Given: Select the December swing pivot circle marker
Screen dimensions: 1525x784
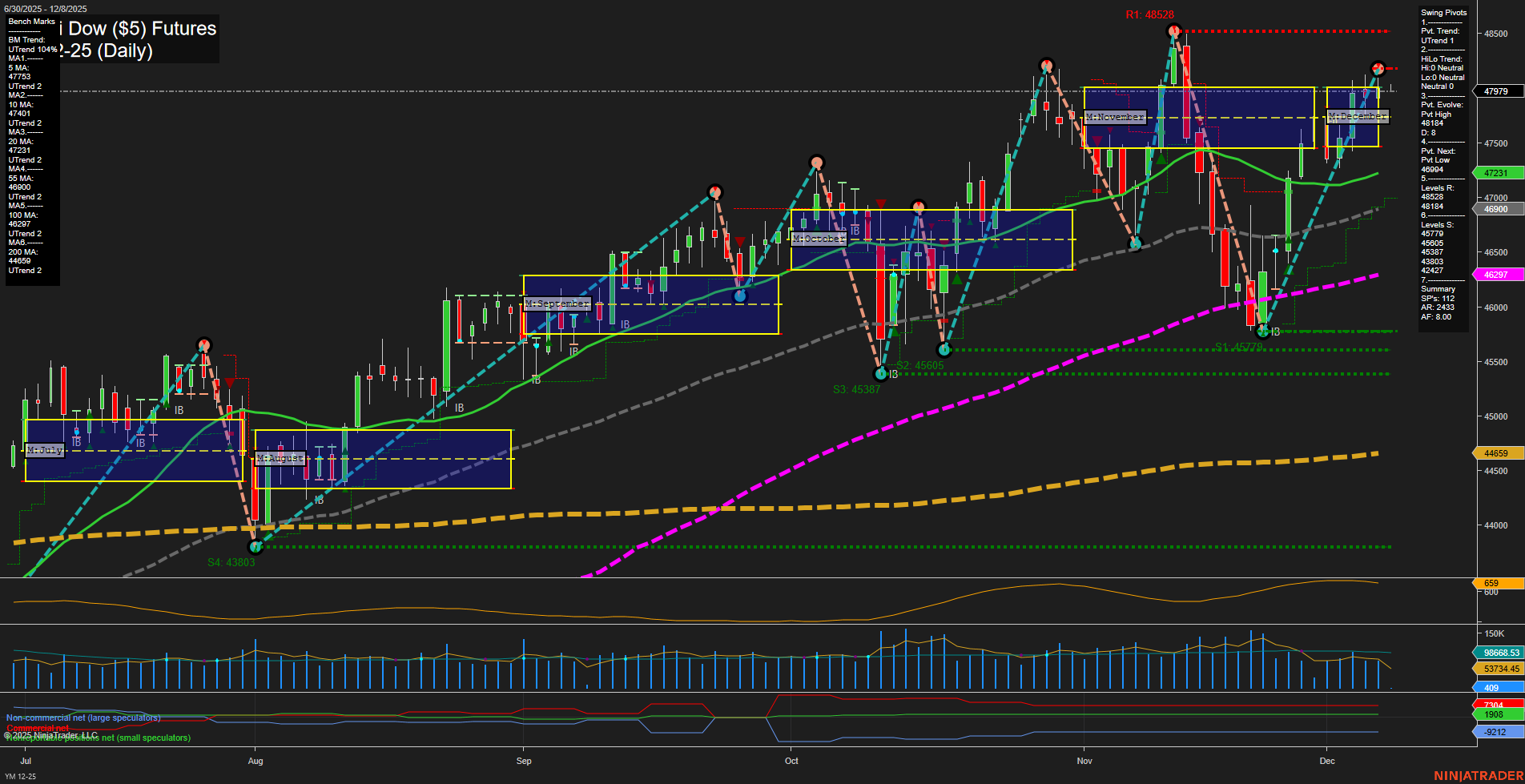Looking at the screenshot, I should coord(1378,67).
